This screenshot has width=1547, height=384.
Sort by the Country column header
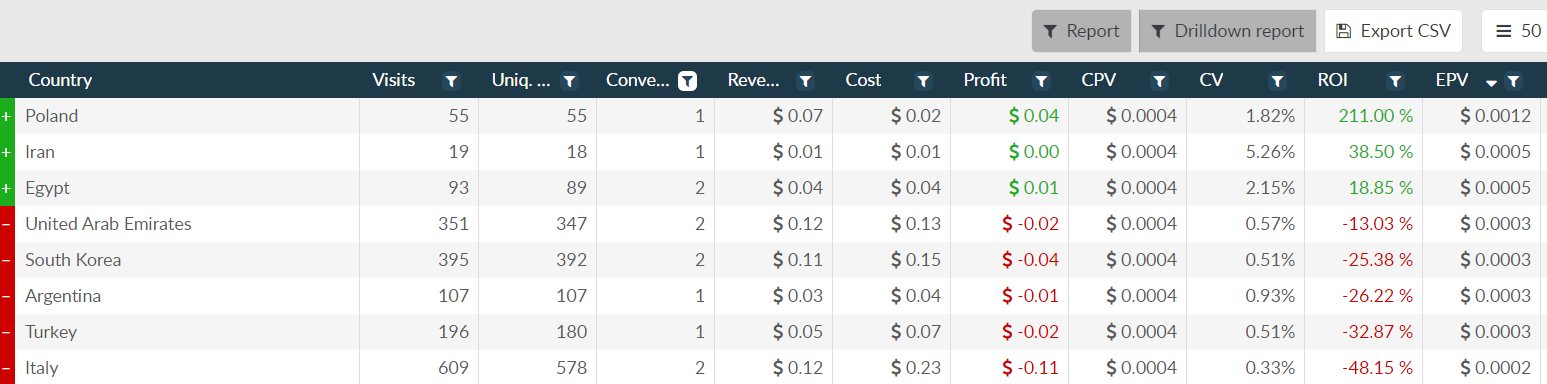click(60, 80)
